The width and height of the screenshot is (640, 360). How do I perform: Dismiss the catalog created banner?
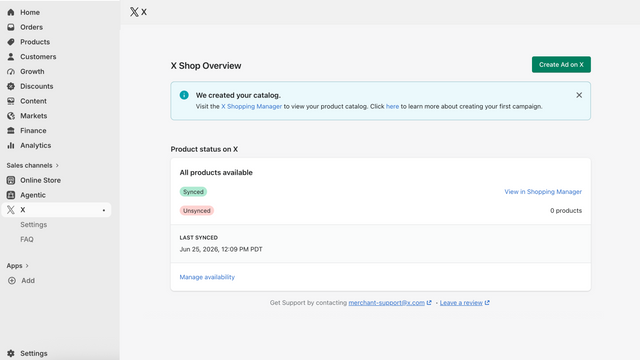point(579,95)
